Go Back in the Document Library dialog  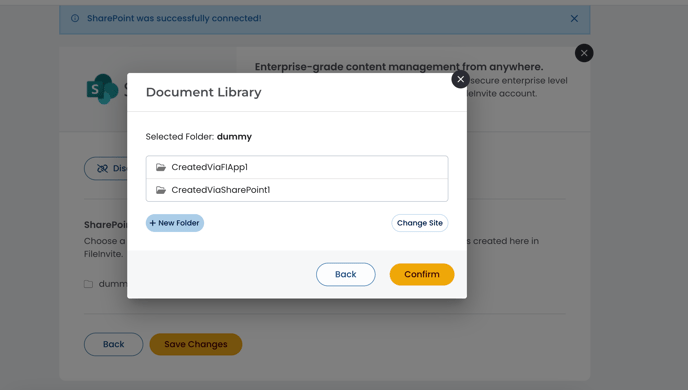tap(346, 274)
